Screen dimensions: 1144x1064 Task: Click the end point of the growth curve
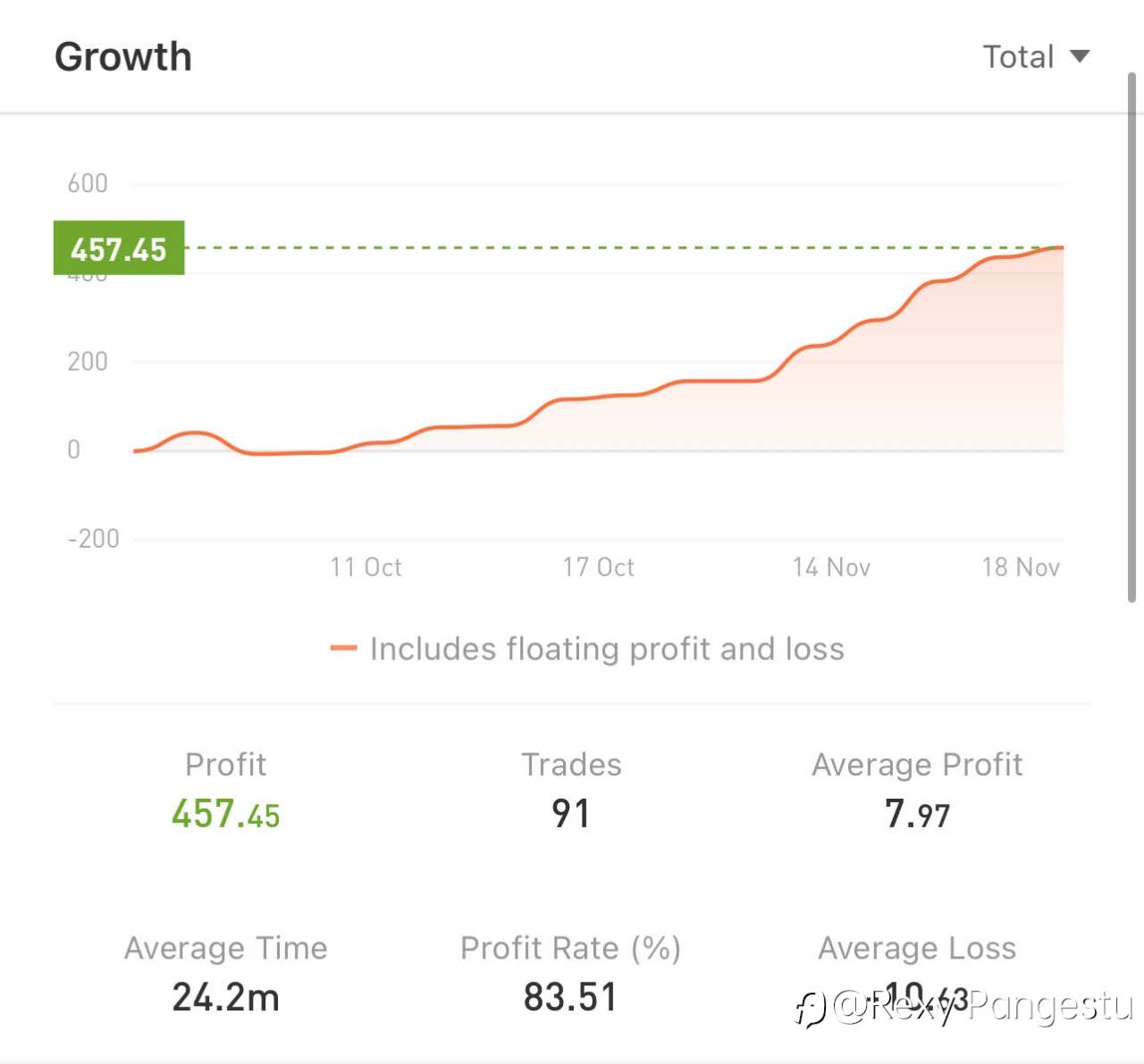point(1060,247)
